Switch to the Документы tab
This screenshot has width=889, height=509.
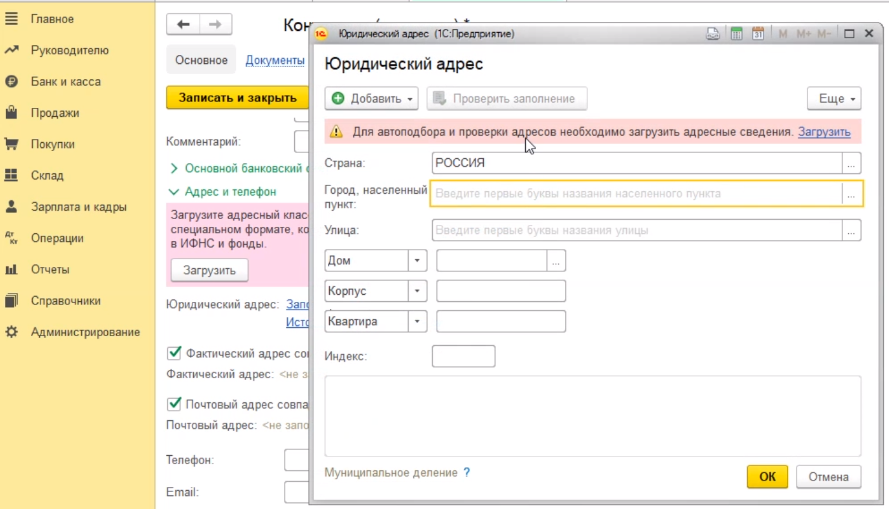(x=275, y=60)
